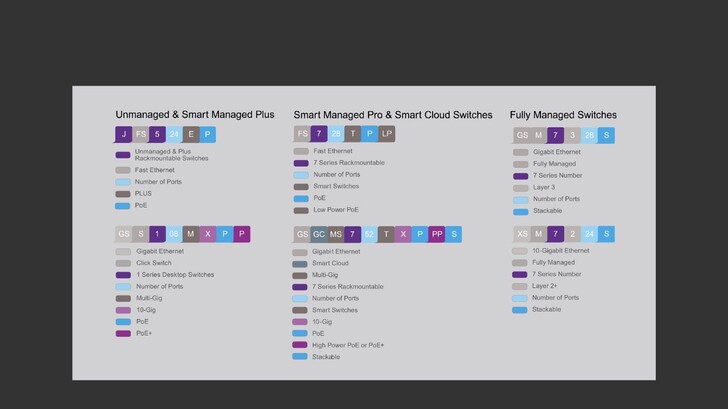Click the "1 Series Desktop Switches" label
The image size is (728, 409).
click(175, 275)
